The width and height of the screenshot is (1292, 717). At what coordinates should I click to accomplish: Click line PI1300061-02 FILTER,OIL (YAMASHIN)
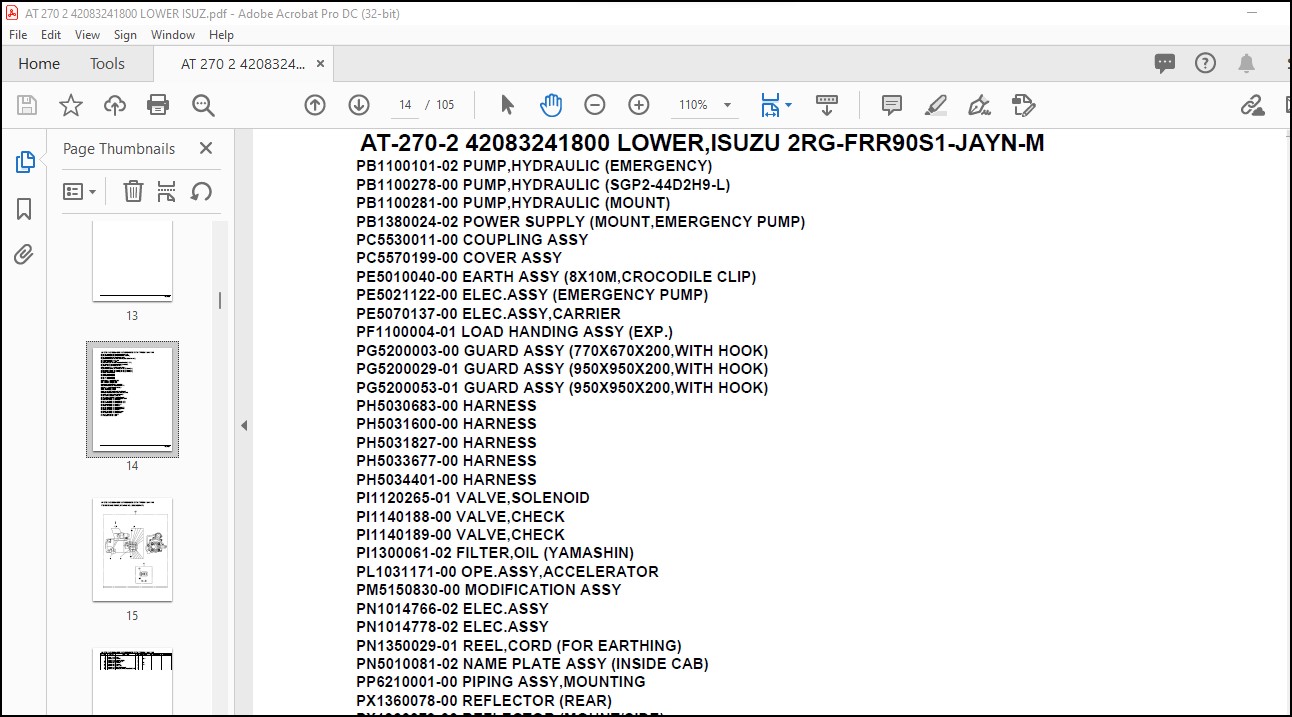495,553
